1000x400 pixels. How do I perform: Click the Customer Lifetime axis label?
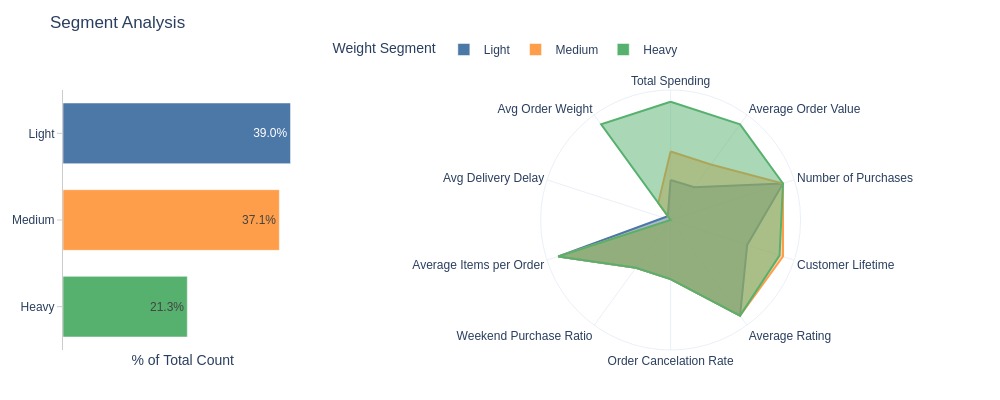point(846,265)
